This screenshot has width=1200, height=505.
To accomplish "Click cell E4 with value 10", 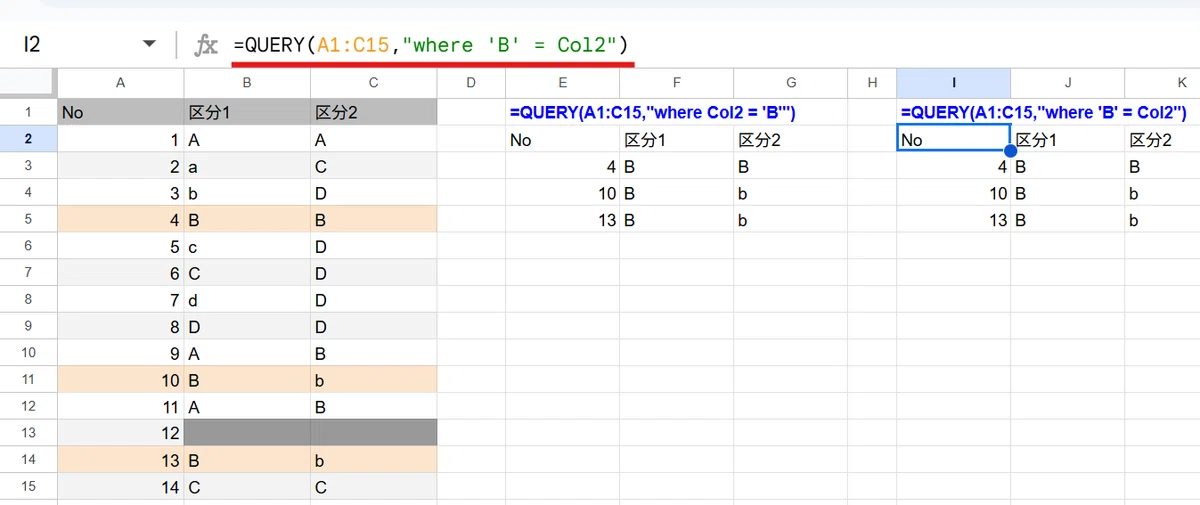I will [x=562, y=193].
